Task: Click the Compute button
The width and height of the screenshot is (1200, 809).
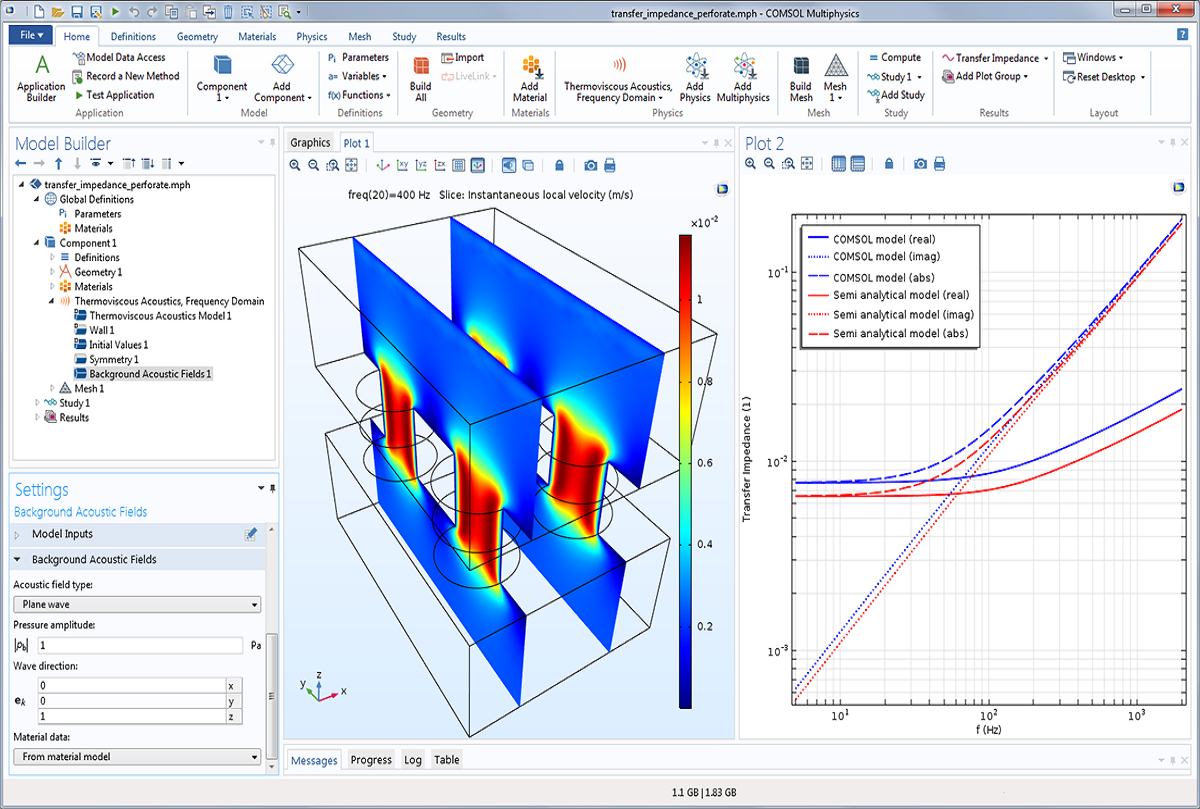Action: [x=894, y=58]
